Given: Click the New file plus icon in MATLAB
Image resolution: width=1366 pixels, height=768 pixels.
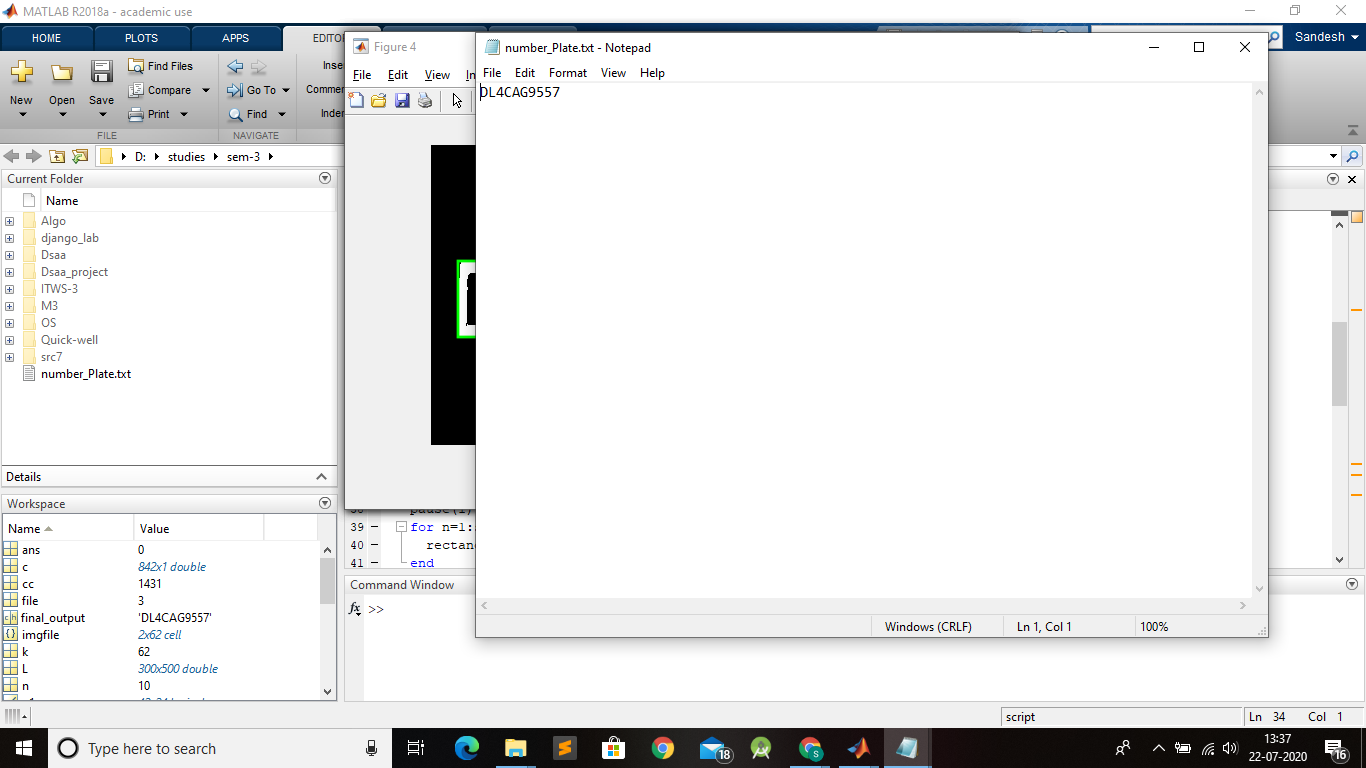Looking at the screenshot, I should tap(21, 72).
